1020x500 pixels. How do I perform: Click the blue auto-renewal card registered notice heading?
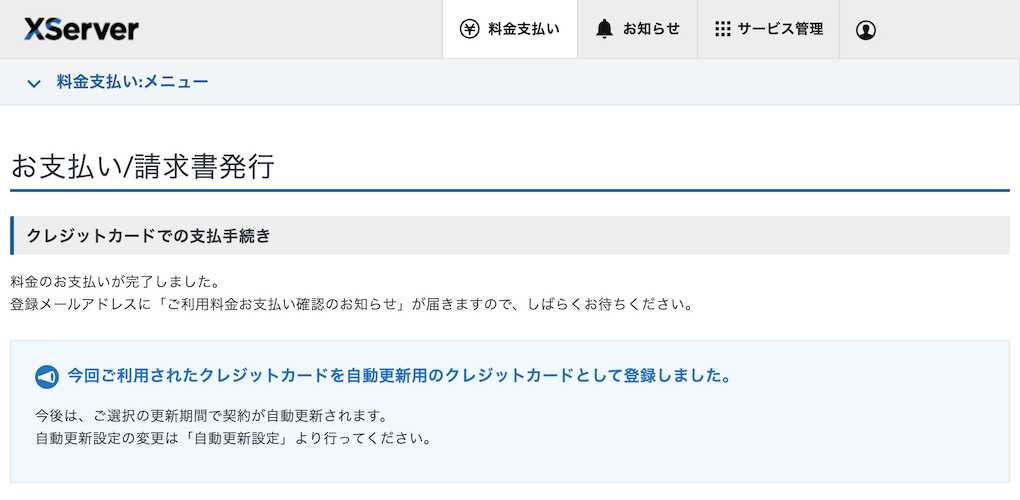tap(398, 376)
